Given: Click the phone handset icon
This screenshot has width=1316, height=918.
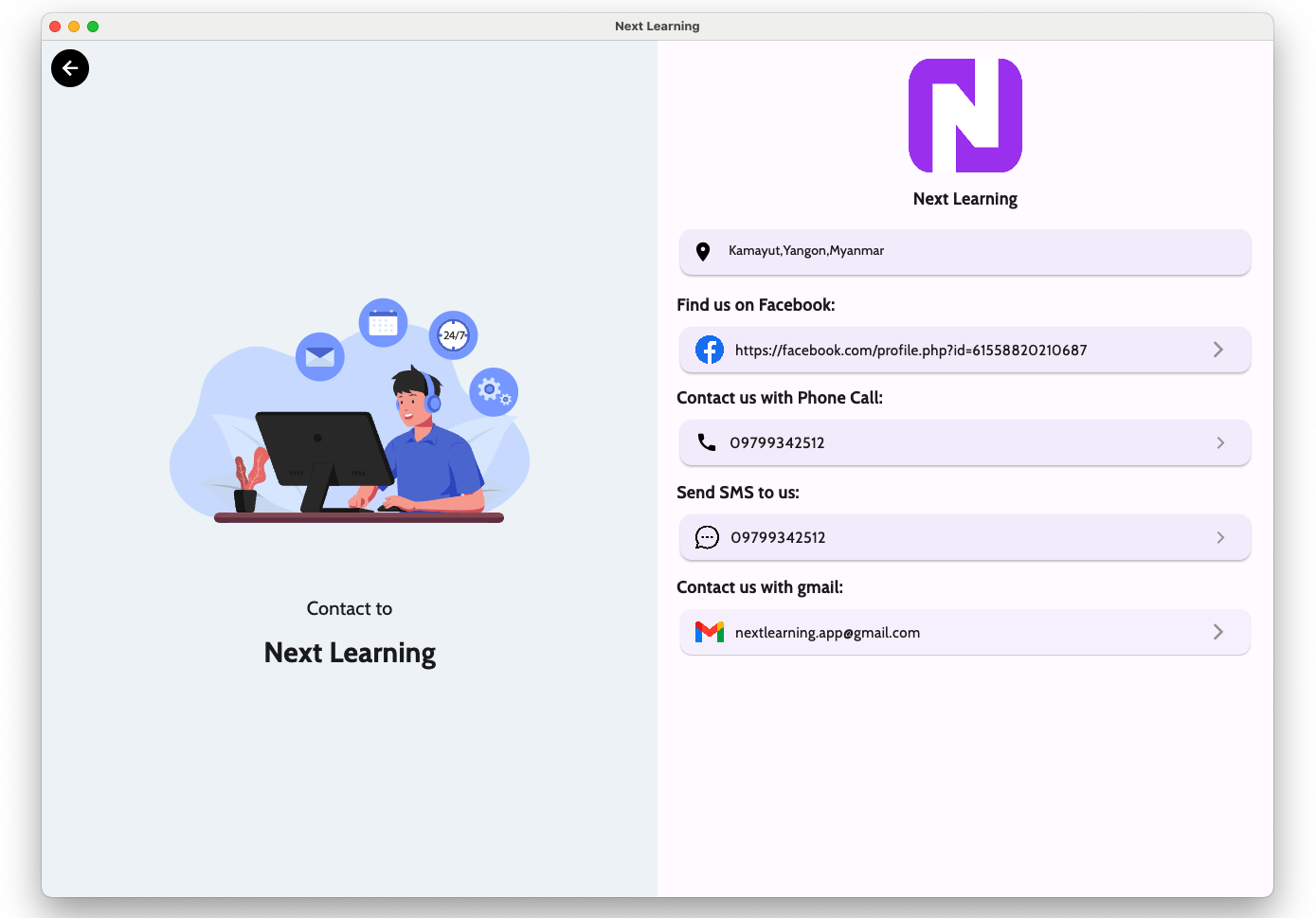Looking at the screenshot, I should click(707, 442).
